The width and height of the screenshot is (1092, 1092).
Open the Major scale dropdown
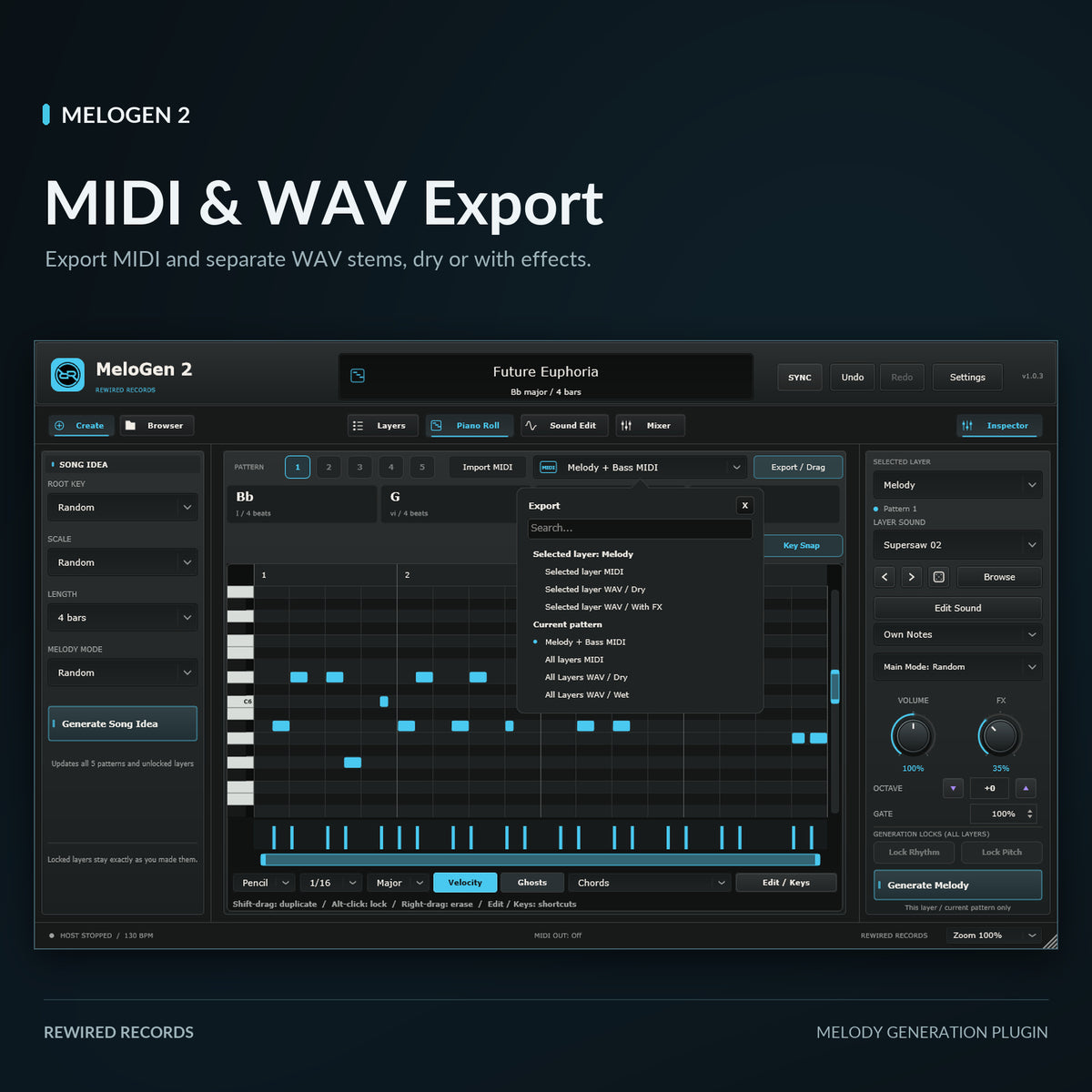coord(399,882)
